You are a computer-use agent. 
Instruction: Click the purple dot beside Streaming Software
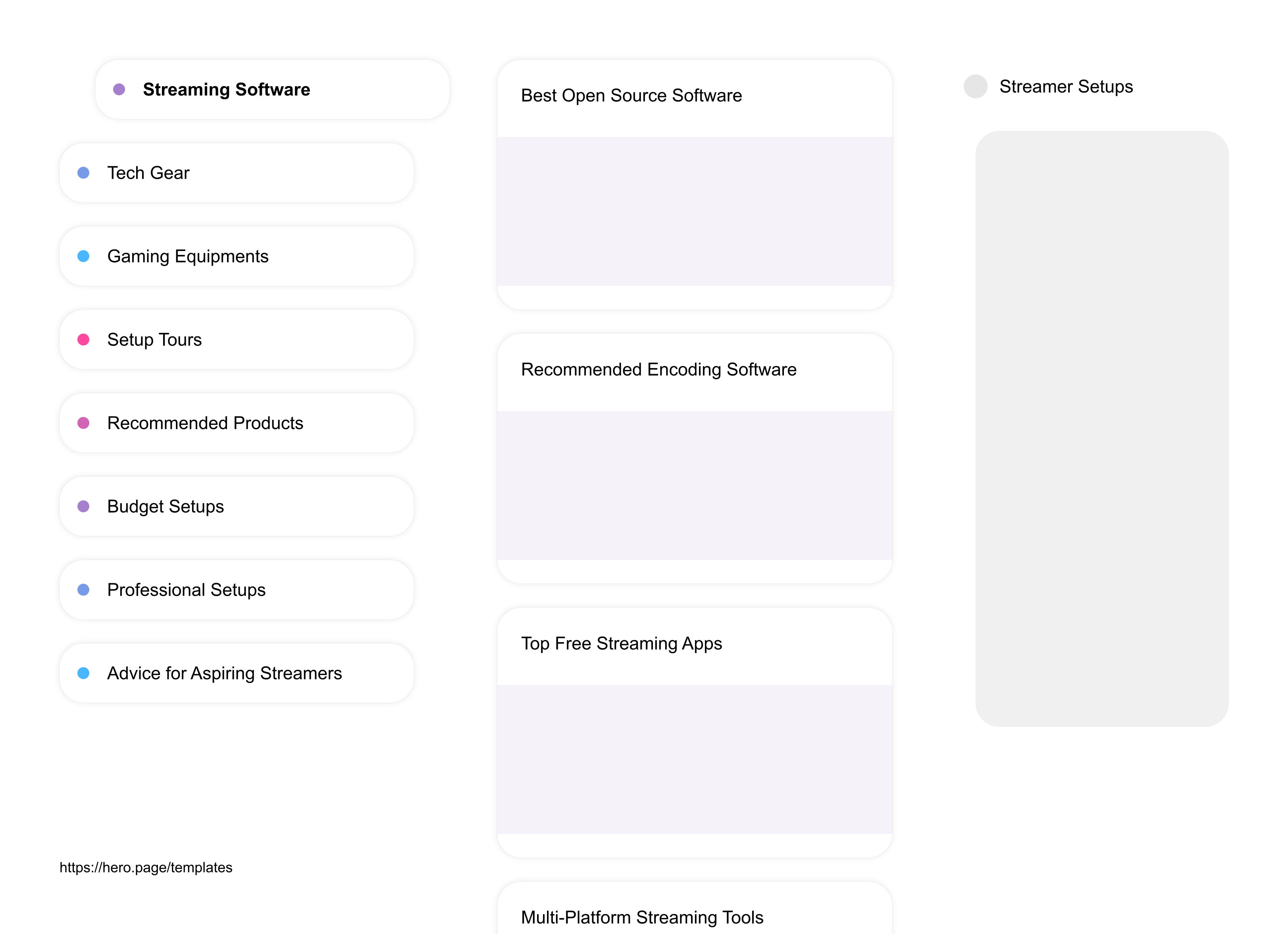point(119,89)
